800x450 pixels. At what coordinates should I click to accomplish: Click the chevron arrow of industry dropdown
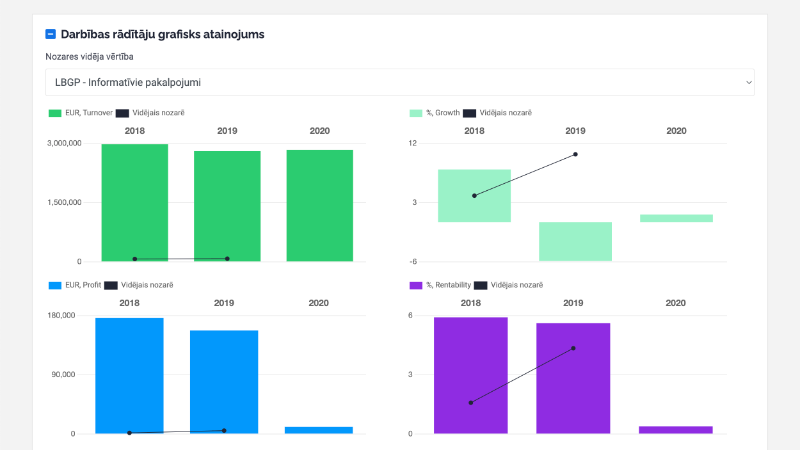(x=749, y=82)
